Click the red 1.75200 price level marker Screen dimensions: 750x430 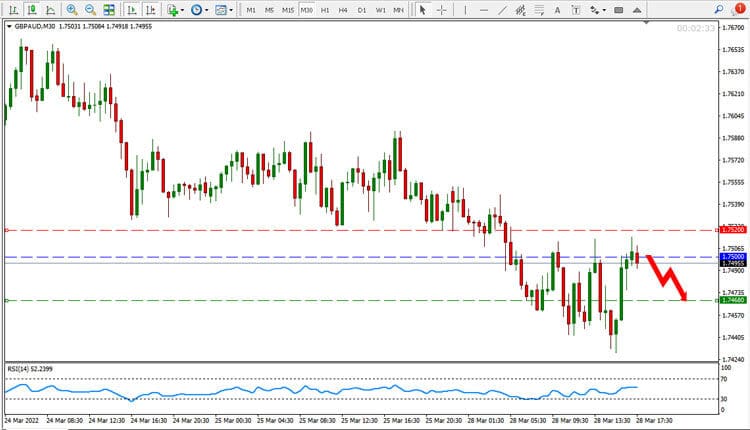coord(731,229)
